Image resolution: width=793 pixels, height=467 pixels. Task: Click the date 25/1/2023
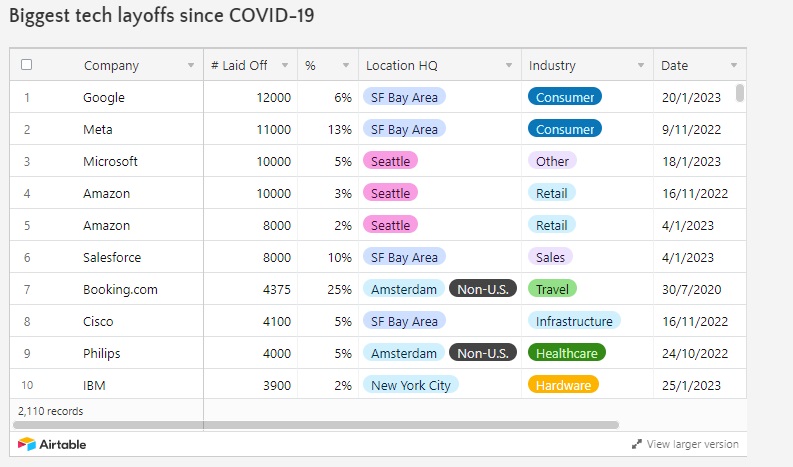coord(691,385)
